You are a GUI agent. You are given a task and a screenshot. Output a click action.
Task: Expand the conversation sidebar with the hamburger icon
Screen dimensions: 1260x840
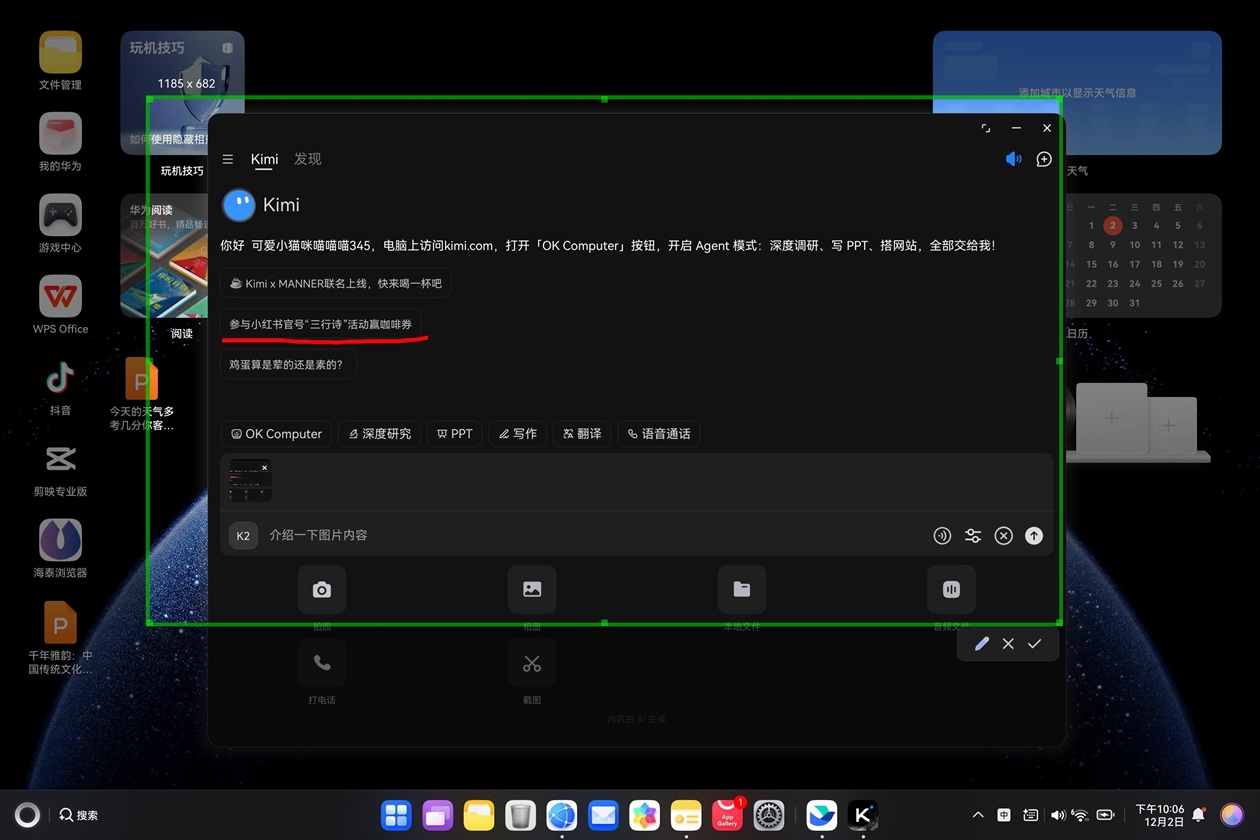click(x=228, y=158)
